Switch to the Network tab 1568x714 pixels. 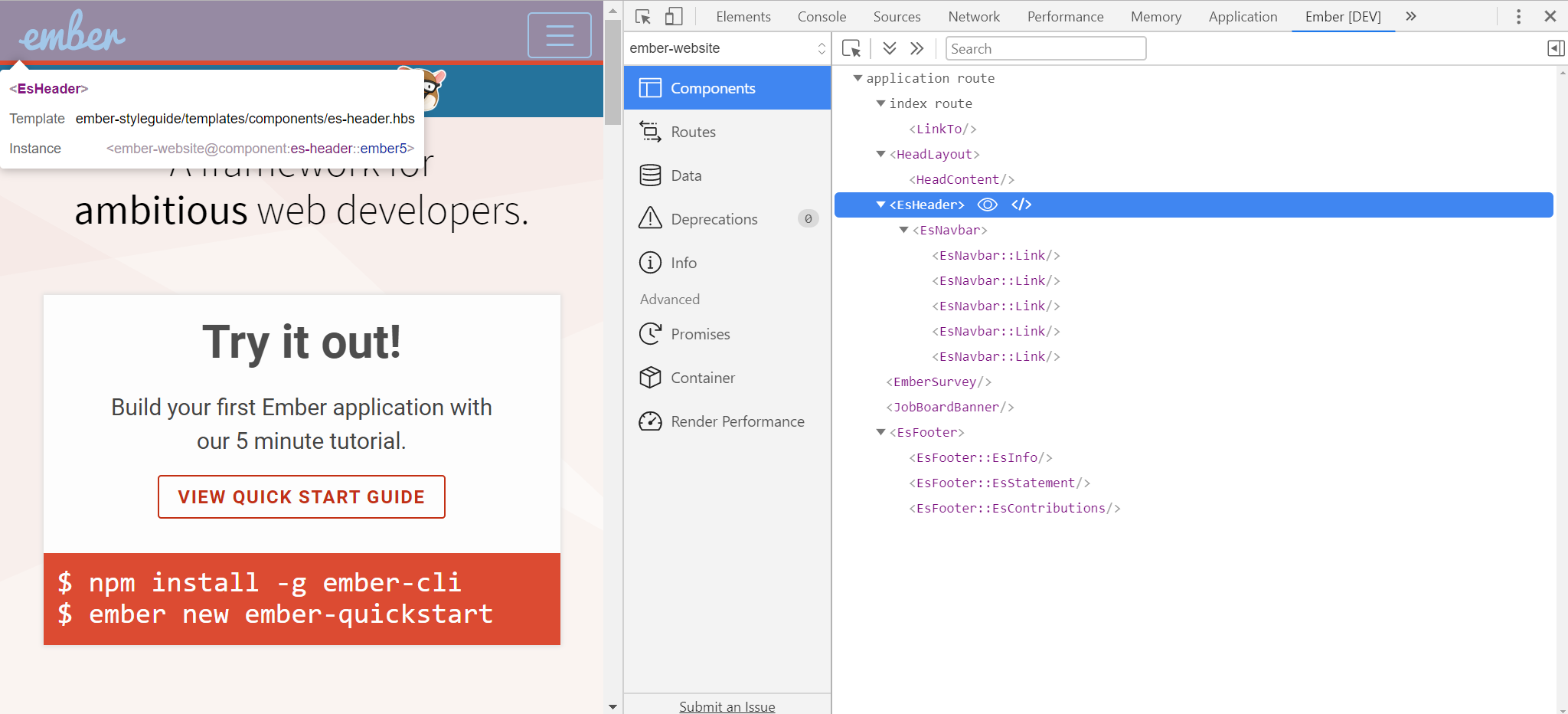coord(973,17)
